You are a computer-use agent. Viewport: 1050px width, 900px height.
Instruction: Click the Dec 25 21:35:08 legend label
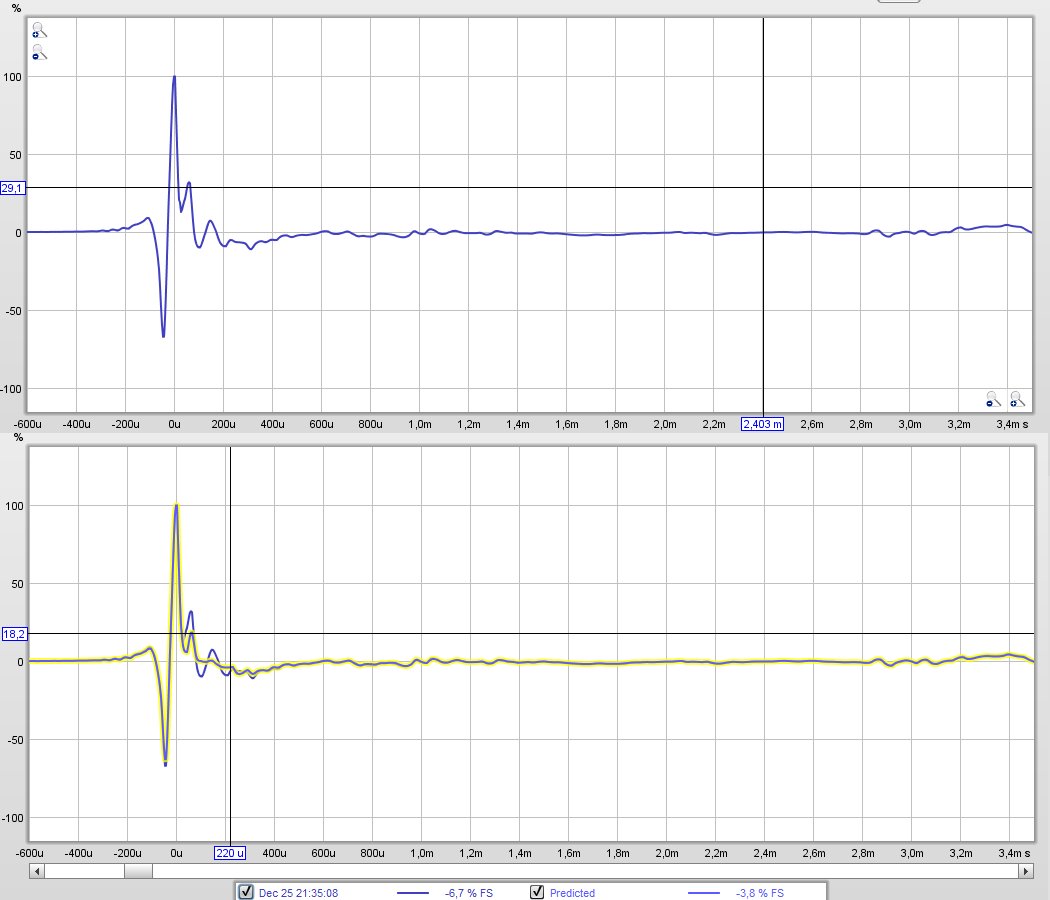[298, 893]
